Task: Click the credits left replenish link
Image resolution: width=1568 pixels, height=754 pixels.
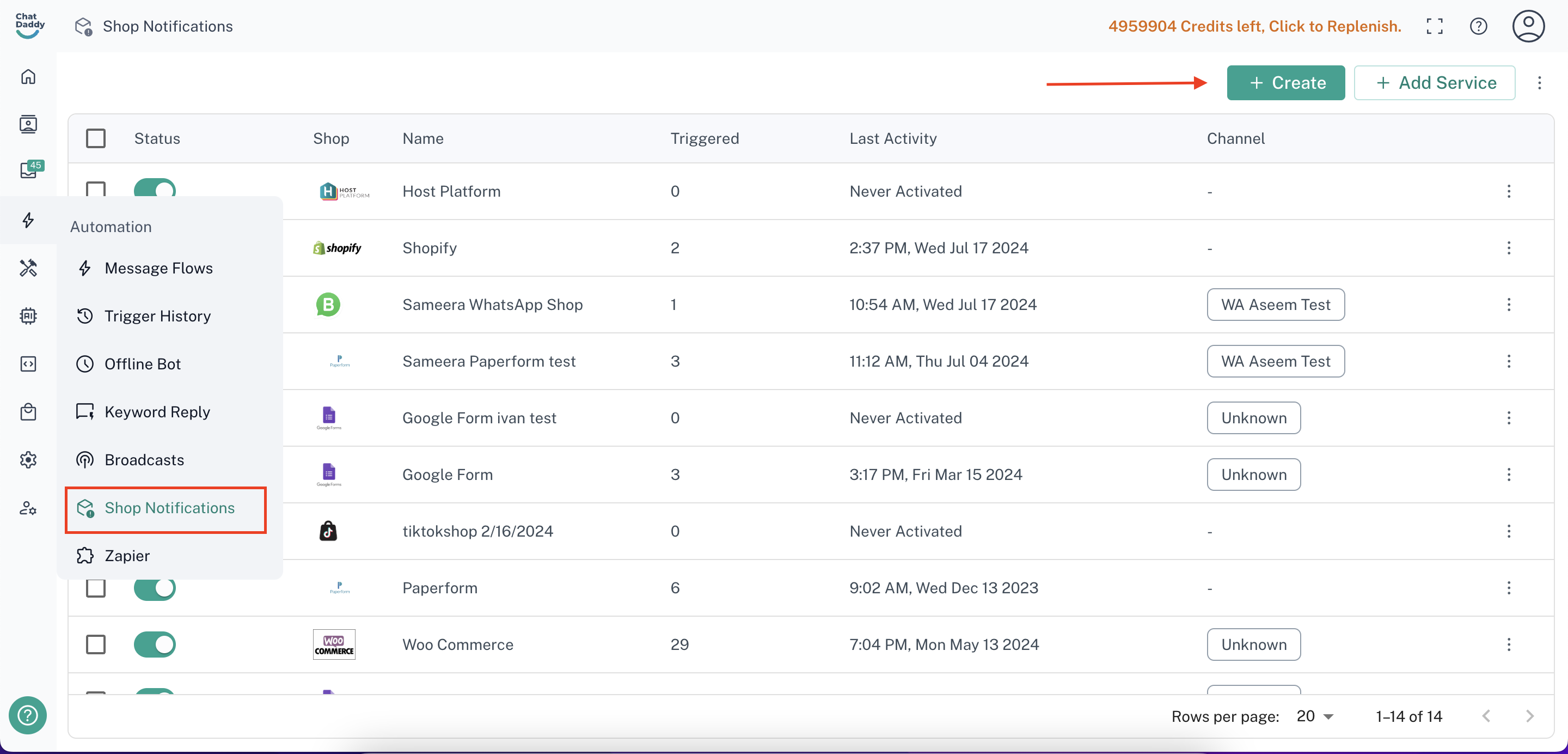Action: point(1254,26)
